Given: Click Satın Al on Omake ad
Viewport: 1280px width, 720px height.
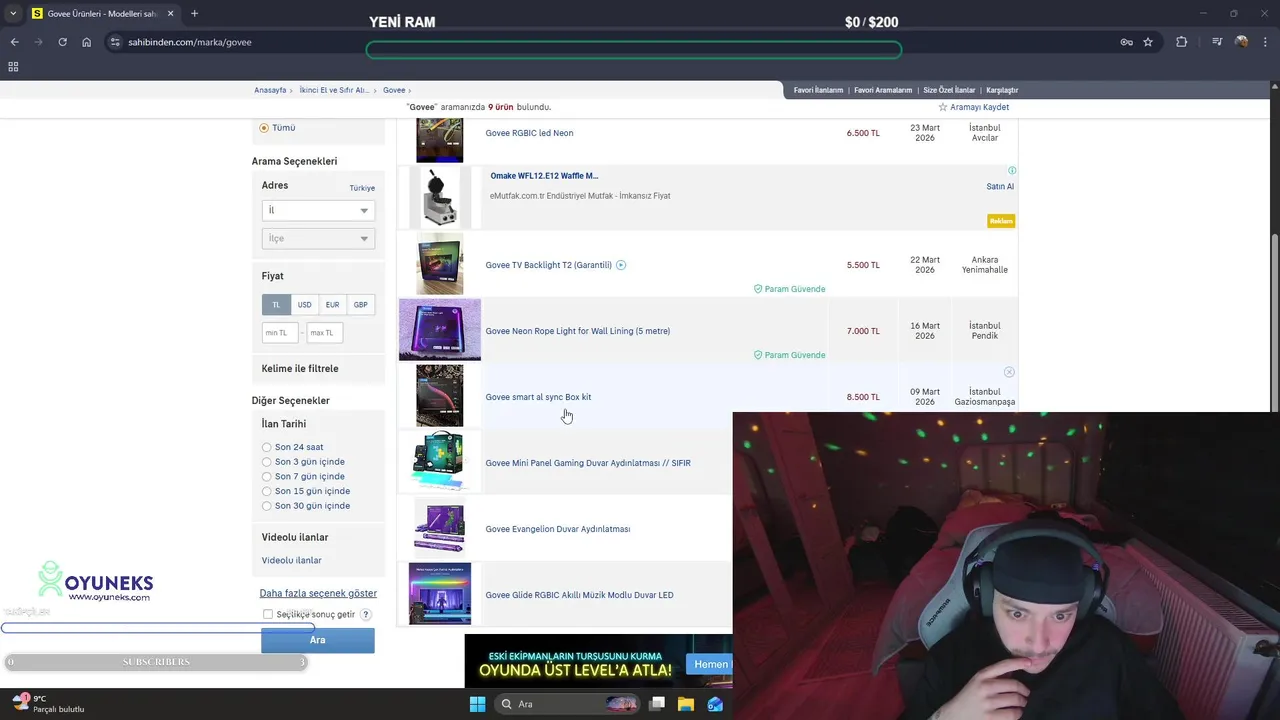Looking at the screenshot, I should point(1000,187).
